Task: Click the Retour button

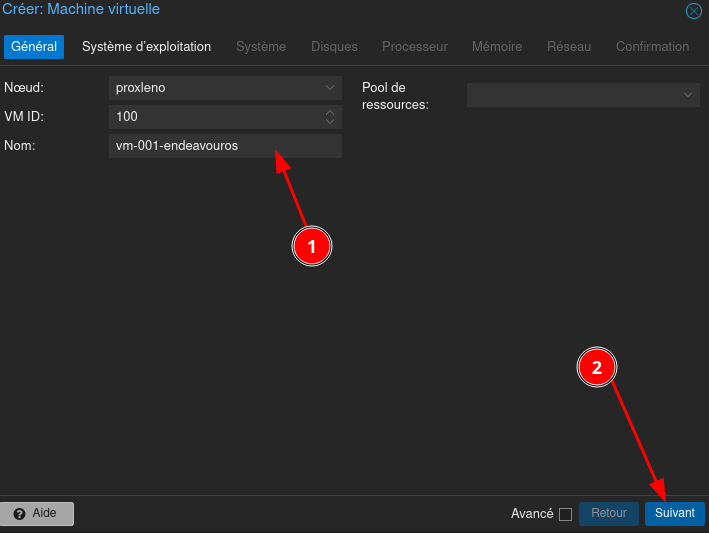Action: pos(608,513)
